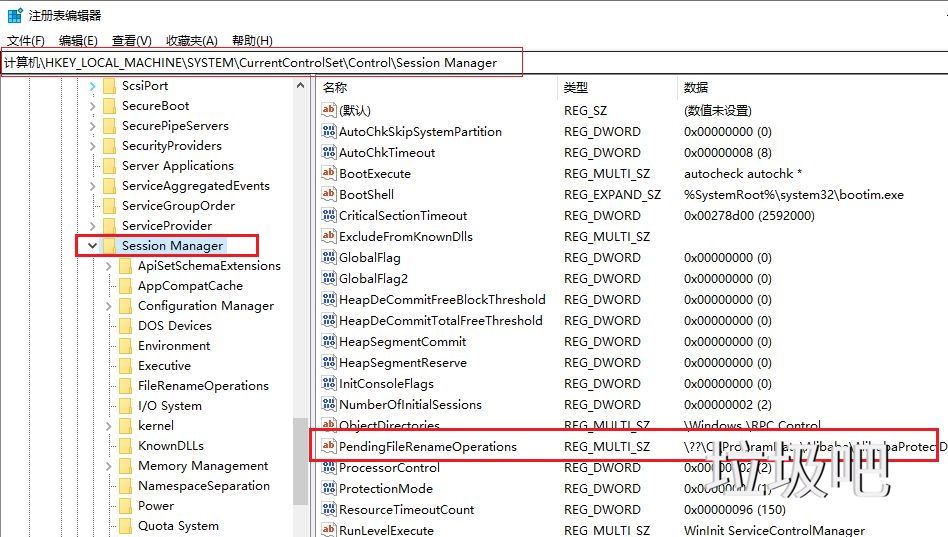Image resolution: width=948 pixels, height=537 pixels.
Task: Open the 查看(V) menu
Action: 131,41
